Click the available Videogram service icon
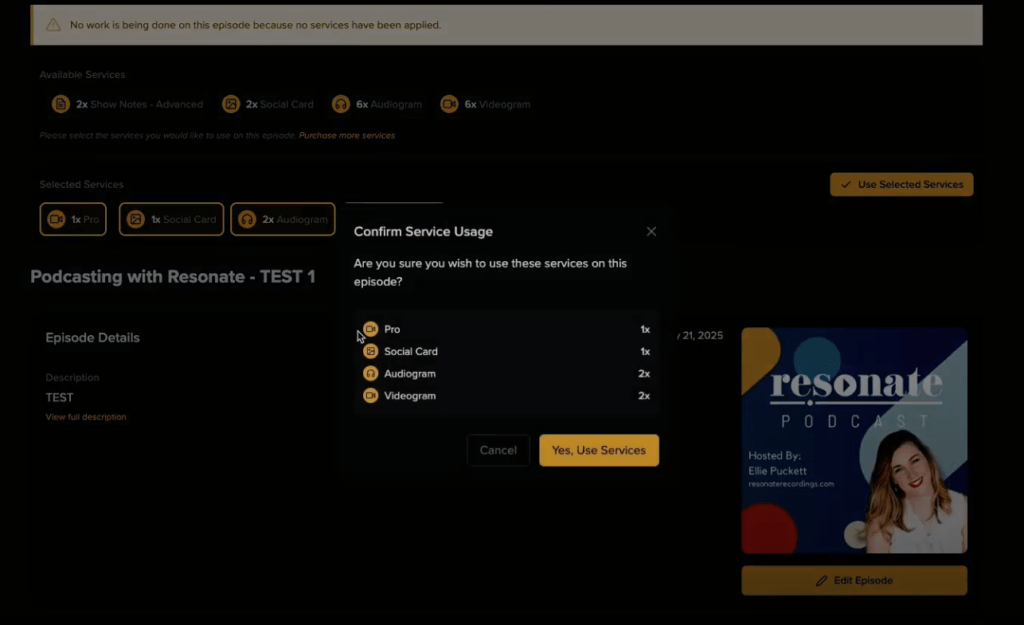 [x=449, y=104]
